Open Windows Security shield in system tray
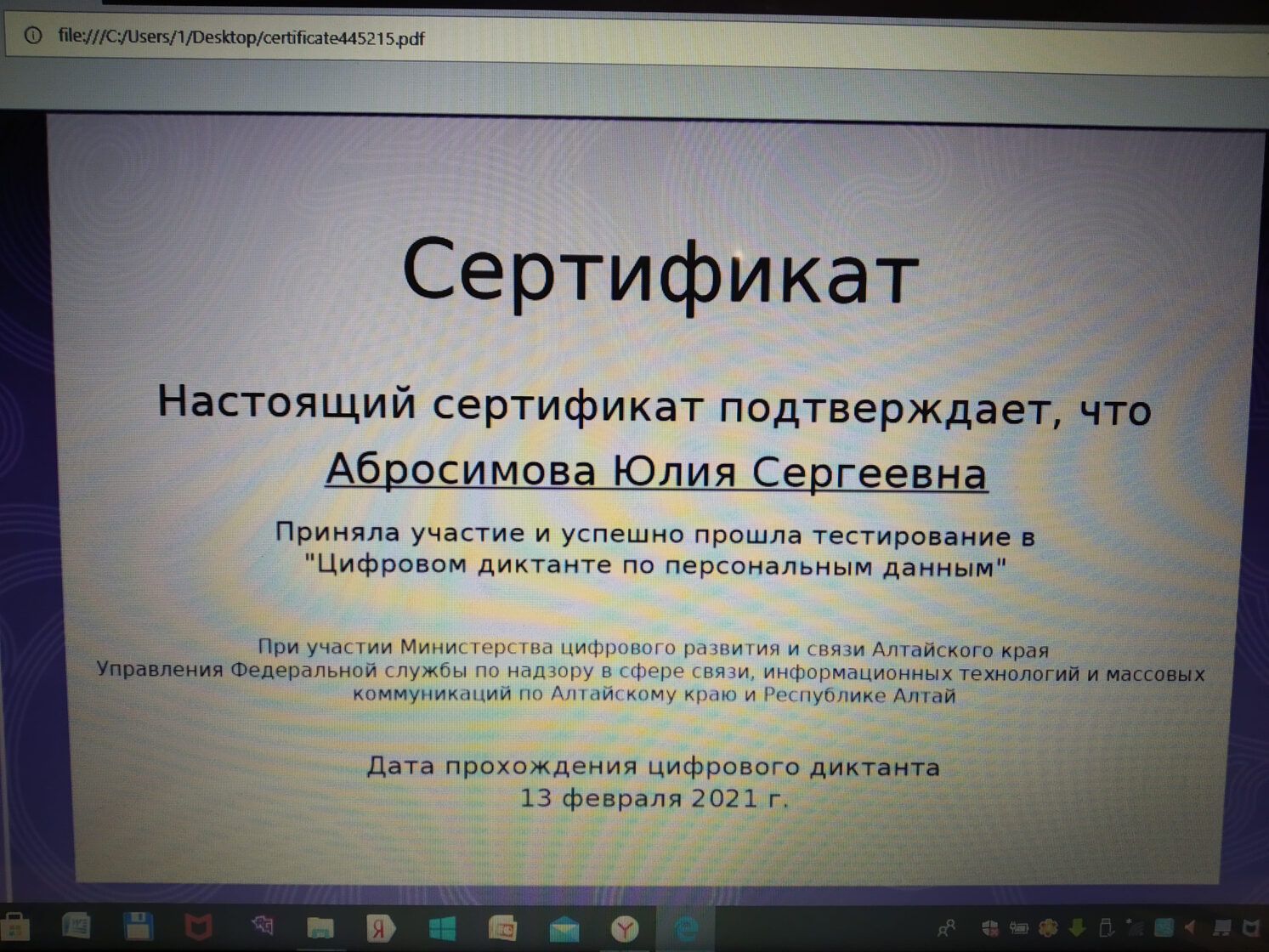Screen dimensions: 1269x952 click(990, 927)
